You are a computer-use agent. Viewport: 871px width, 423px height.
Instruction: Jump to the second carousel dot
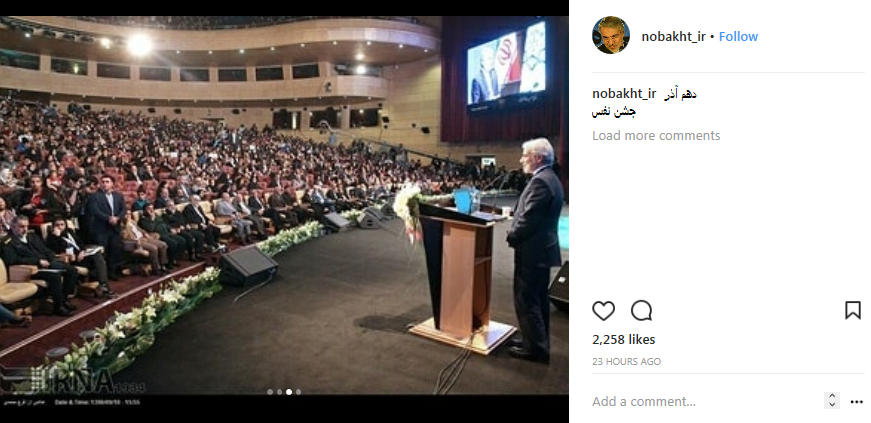279,392
